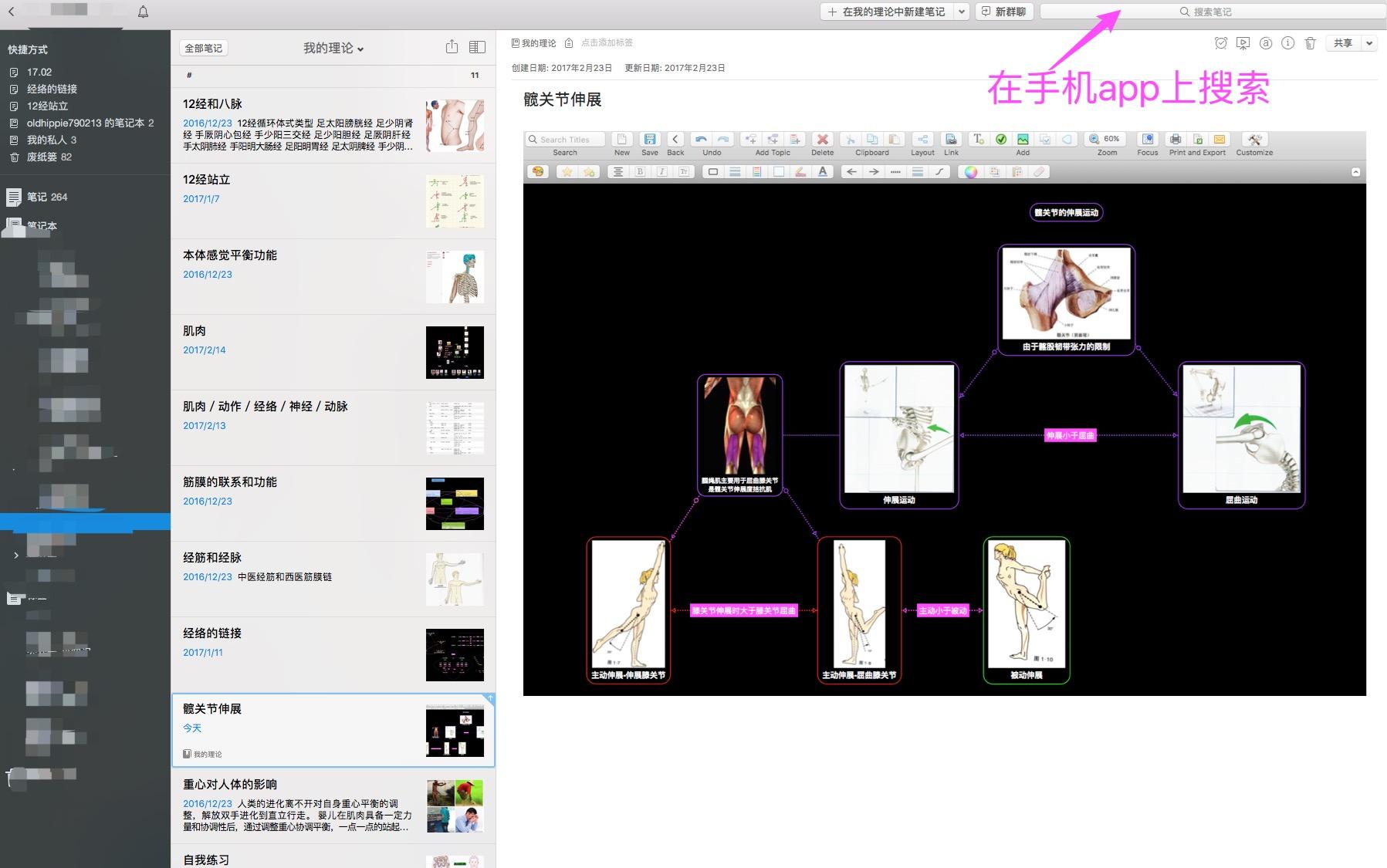Viewport: 1387px width, 868px height.
Task: Click 全部笔记 to show all notes
Action: pos(204,48)
